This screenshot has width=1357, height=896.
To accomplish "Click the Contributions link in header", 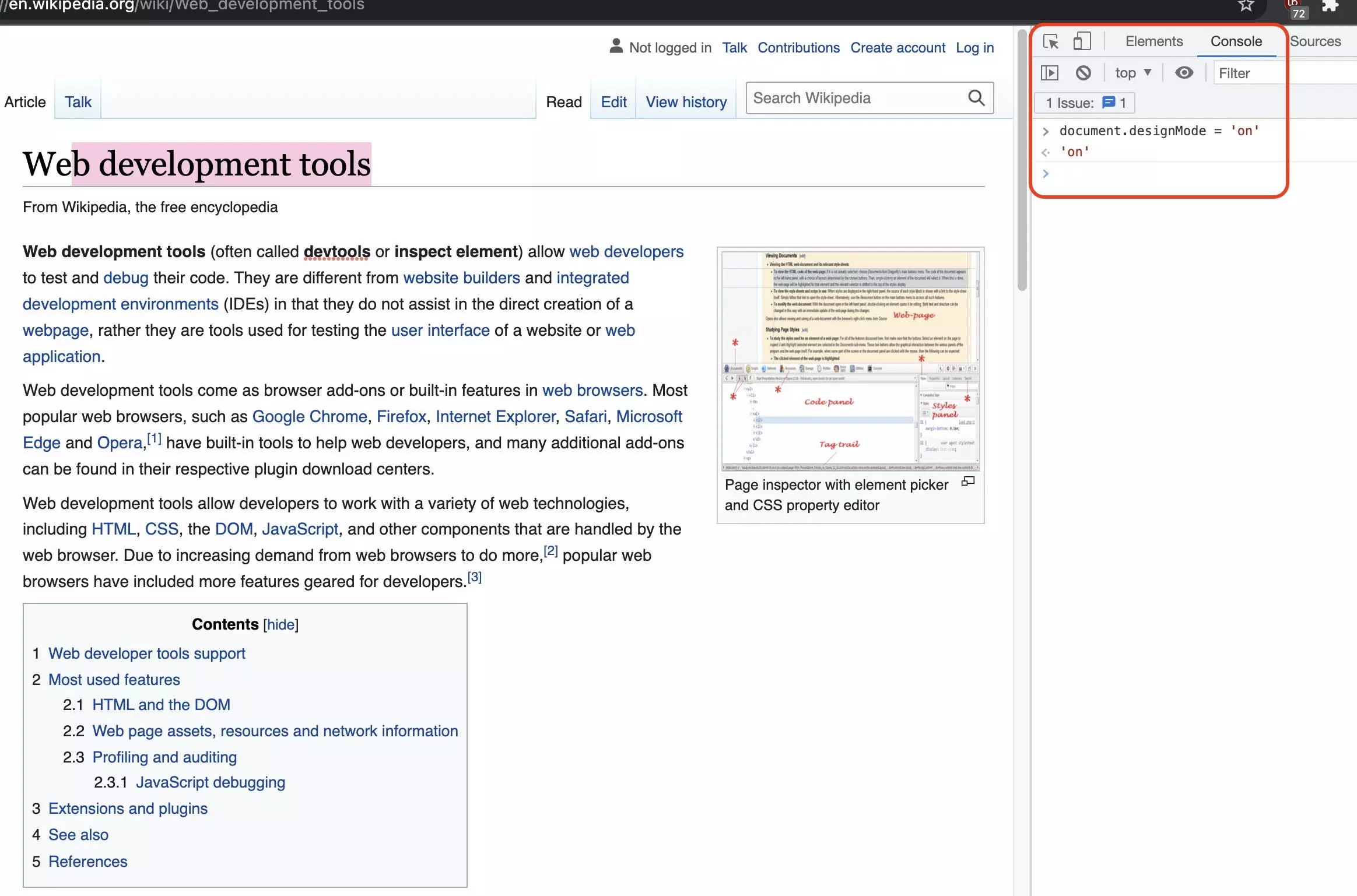I will 799,47.
